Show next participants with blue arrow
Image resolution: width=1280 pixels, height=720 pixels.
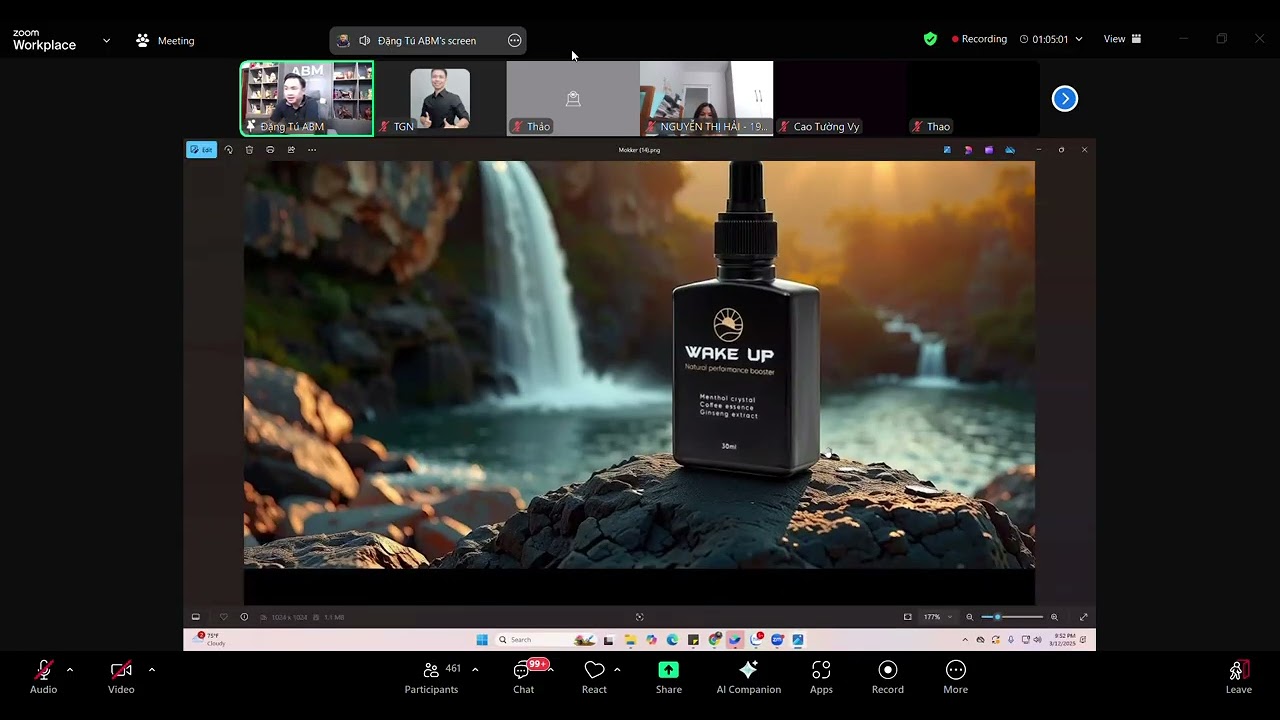1065,98
